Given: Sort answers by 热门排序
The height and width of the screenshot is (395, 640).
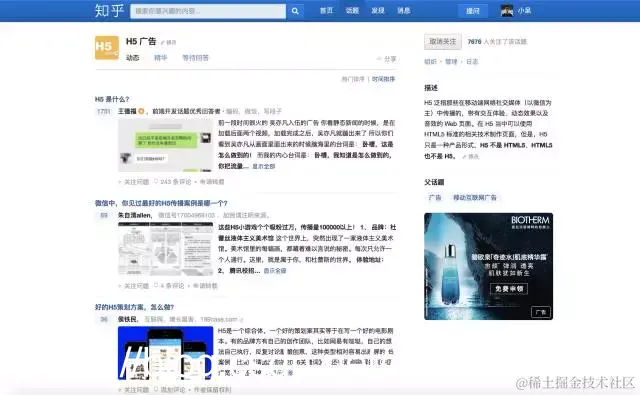Looking at the screenshot, I should (x=353, y=79).
